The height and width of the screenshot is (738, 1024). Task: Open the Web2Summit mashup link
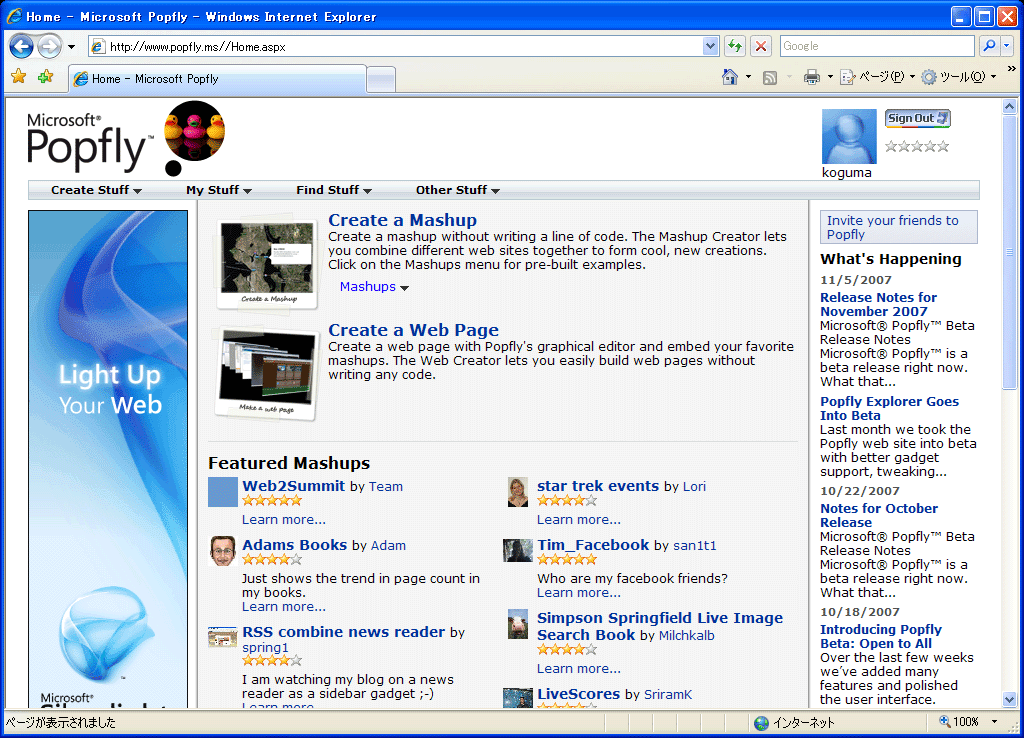pos(293,486)
